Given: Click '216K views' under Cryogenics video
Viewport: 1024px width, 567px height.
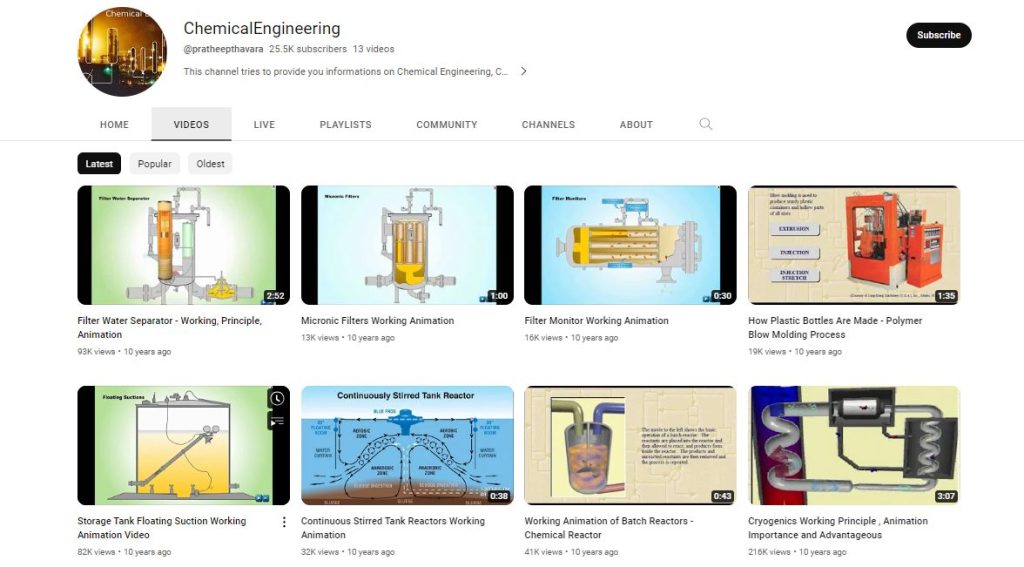Looking at the screenshot, I should (769, 552).
